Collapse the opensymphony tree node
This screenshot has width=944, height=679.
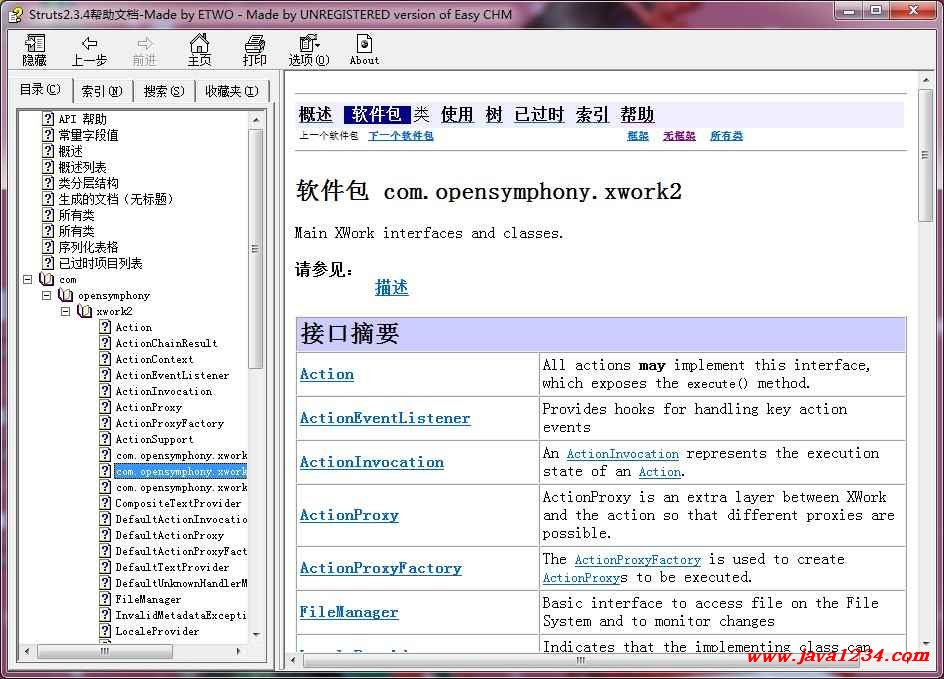(x=47, y=296)
